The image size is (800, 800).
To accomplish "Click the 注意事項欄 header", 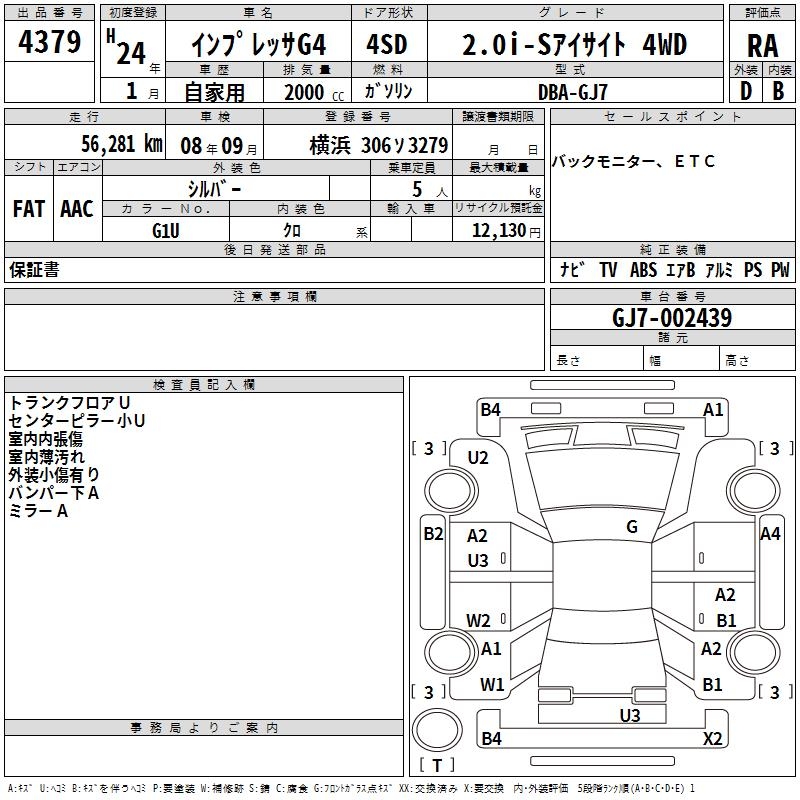I will (x=274, y=296).
